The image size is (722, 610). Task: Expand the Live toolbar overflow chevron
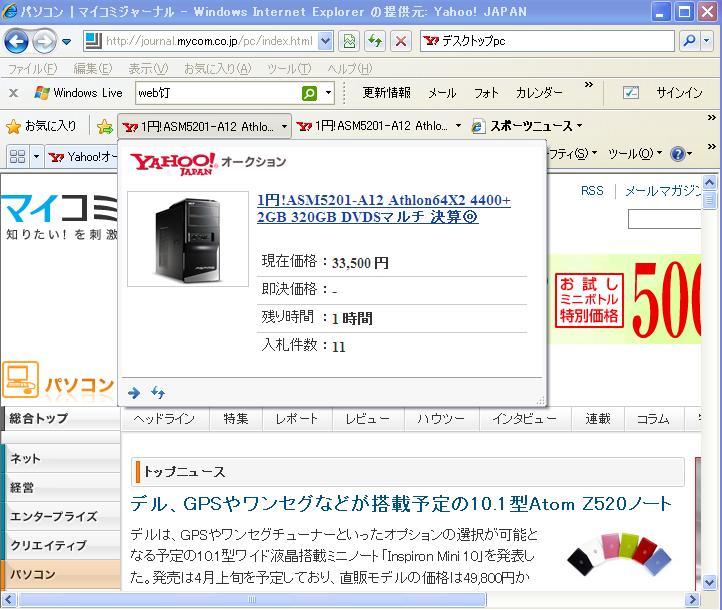point(588,85)
